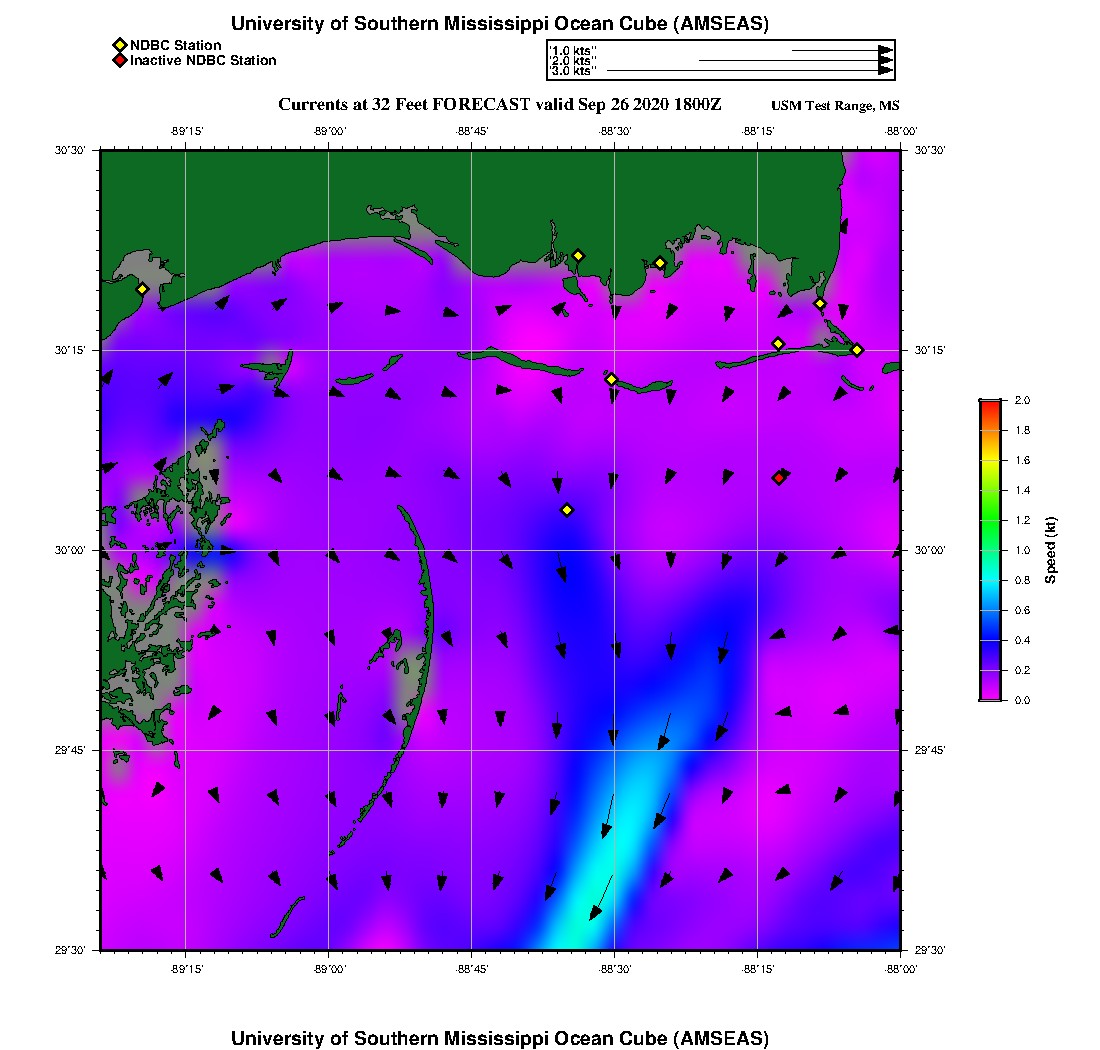Click the 'NDBC Station' legend text

(175, 45)
